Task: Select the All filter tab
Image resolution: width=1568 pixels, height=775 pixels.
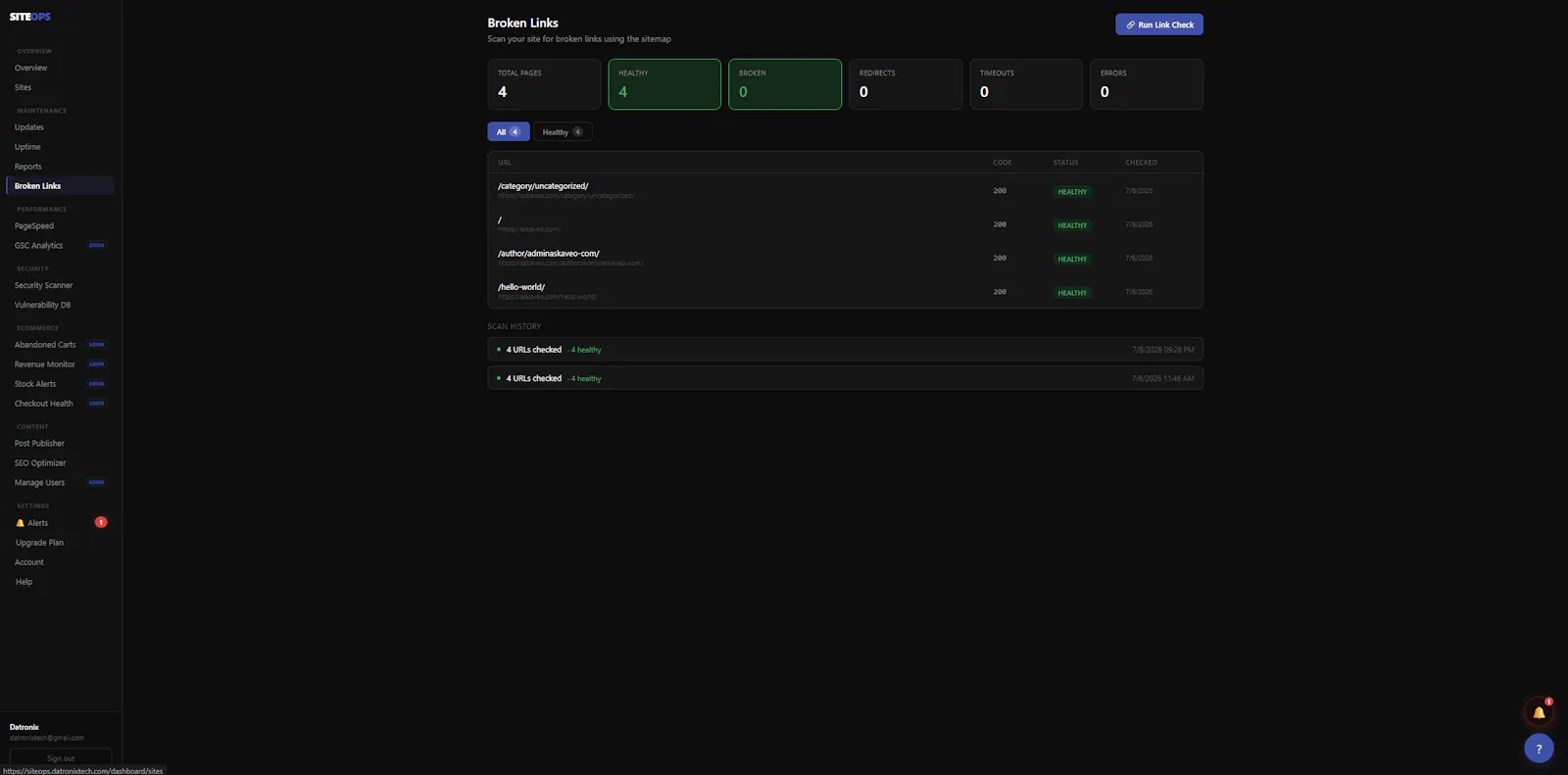Action: [509, 131]
